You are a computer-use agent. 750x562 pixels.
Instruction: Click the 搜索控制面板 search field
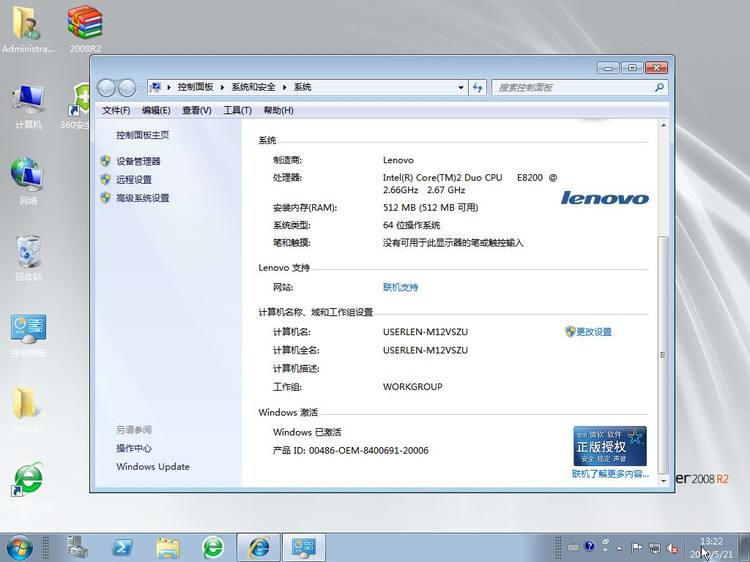pos(574,88)
